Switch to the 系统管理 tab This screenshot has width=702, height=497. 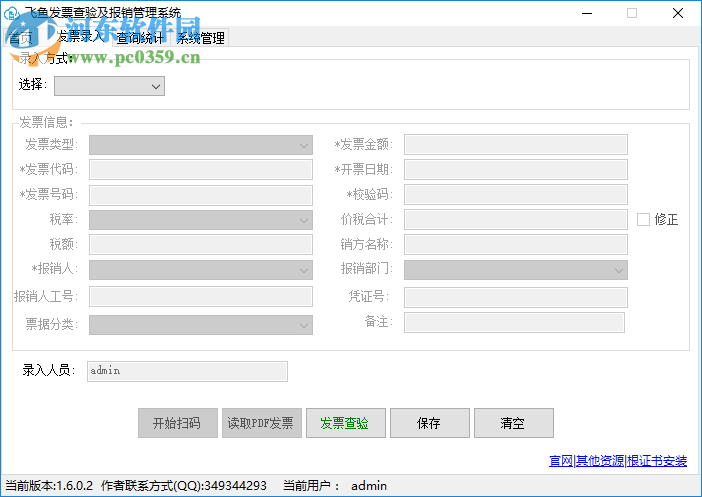(200, 38)
